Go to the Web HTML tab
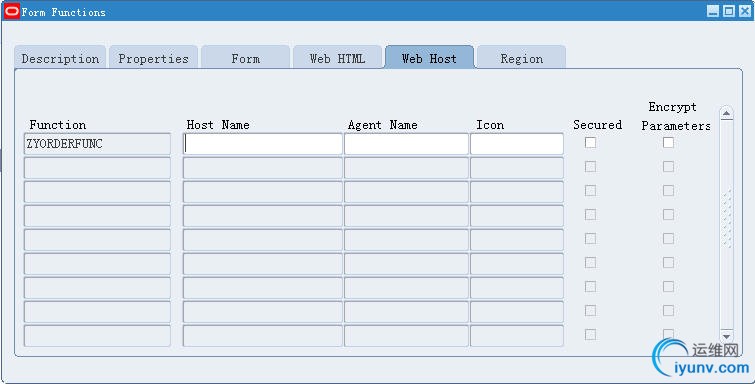This screenshot has width=755, height=384. (338, 58)
